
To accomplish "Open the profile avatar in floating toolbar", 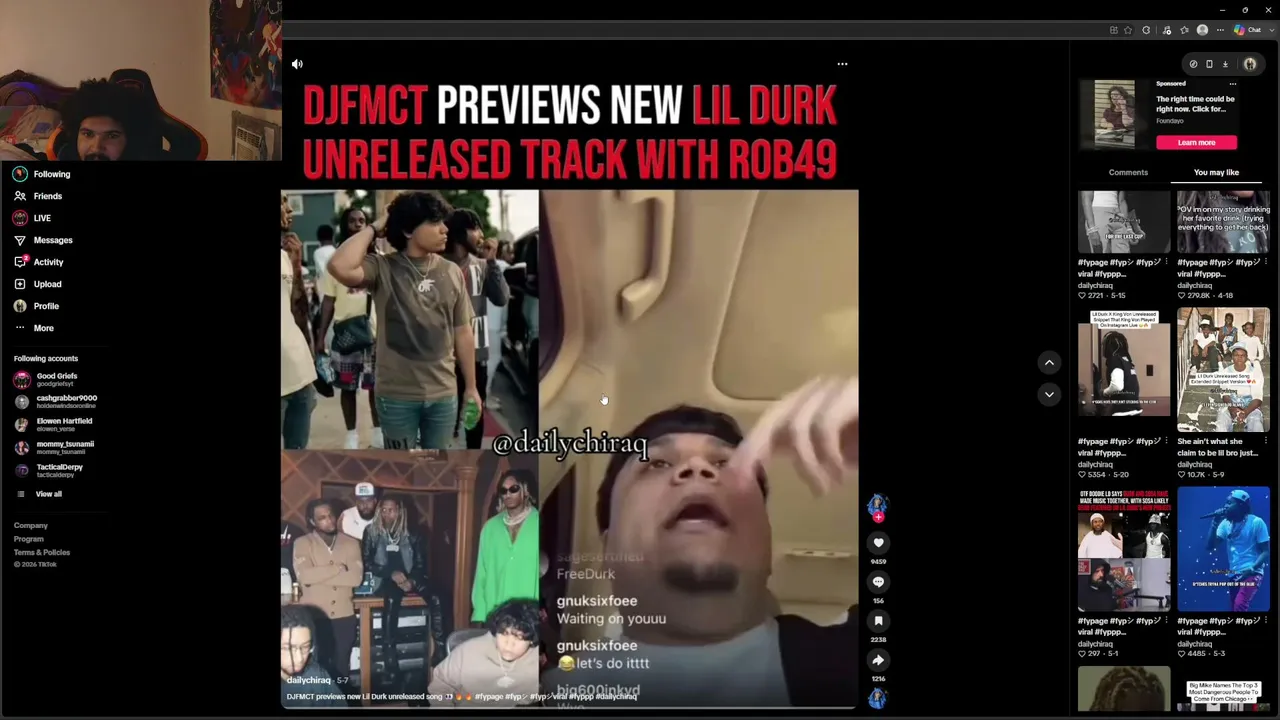I will [1250, 64].
